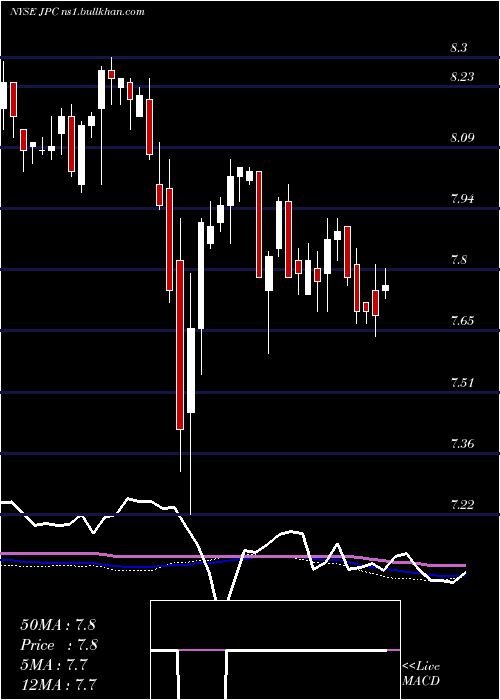The image size is (500, 700).
Task: Click the 7.22 price axis label
Action: [462, 504]
